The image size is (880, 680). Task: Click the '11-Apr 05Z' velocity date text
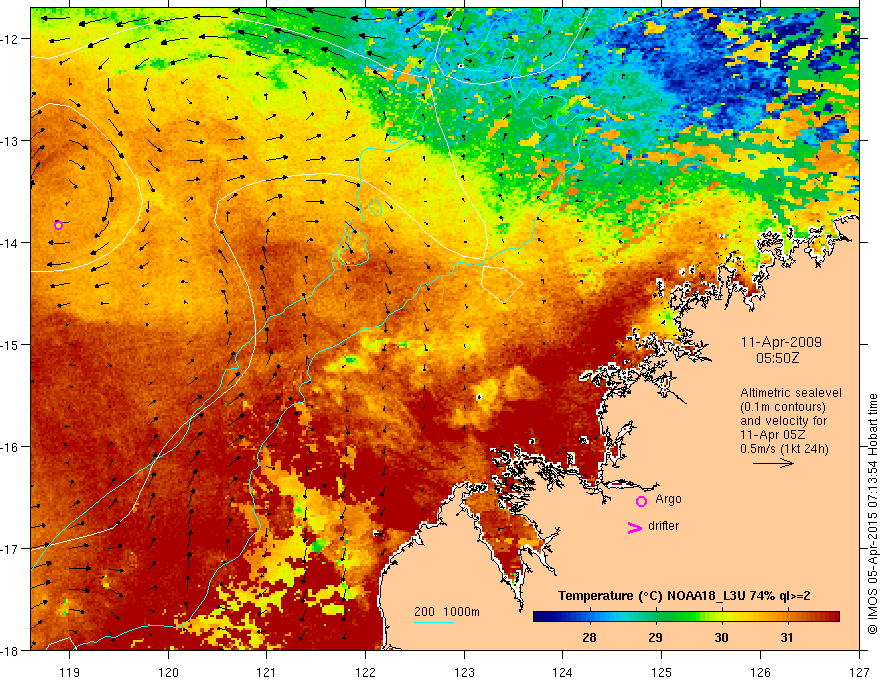773,435
